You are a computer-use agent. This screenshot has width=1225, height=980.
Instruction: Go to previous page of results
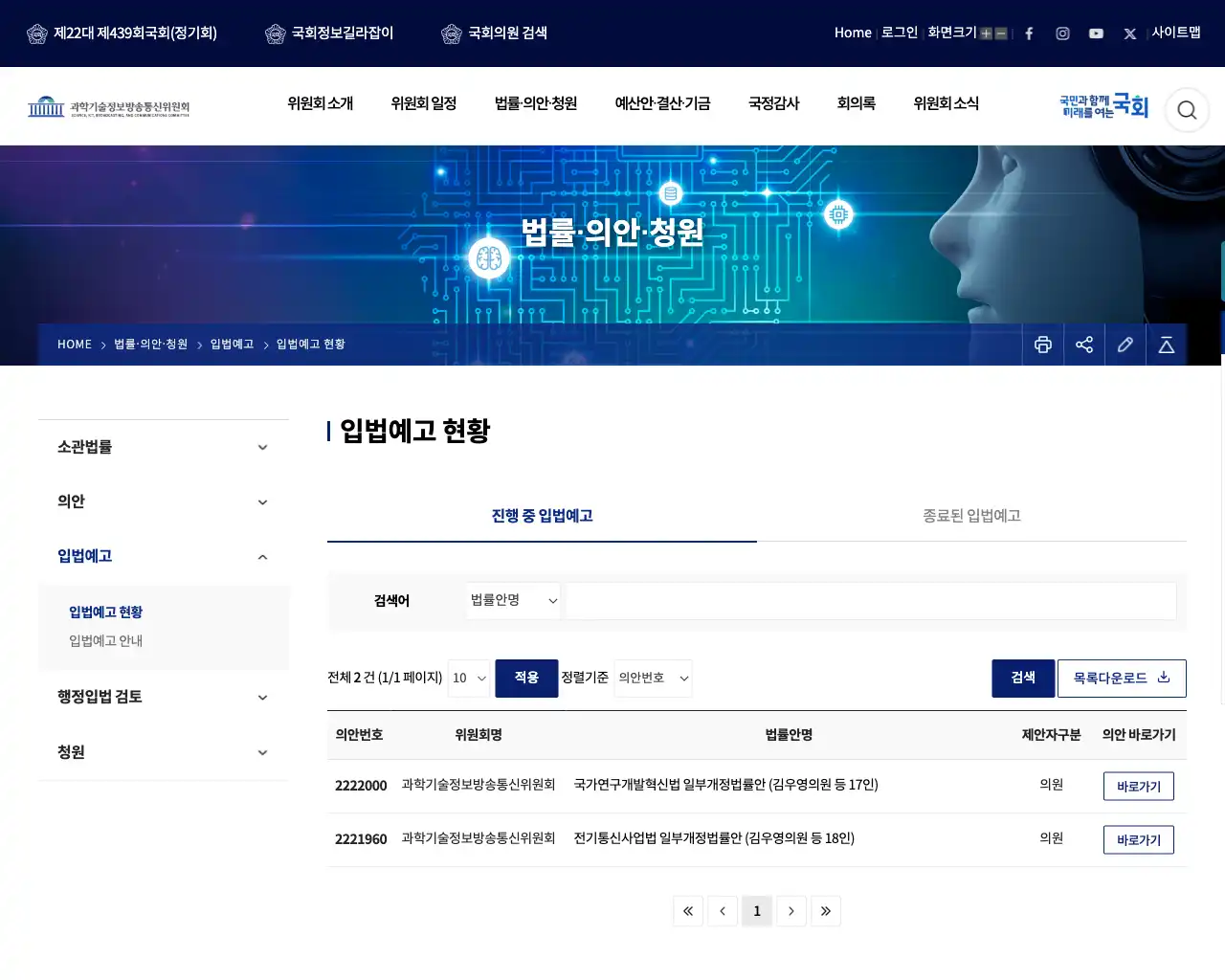pyautogui.click(x=723, y=911)
